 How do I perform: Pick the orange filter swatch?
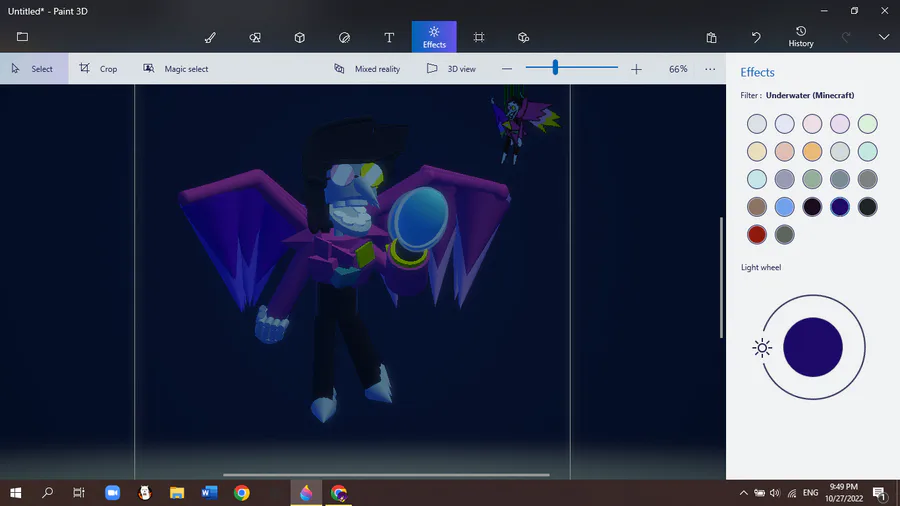812,151
